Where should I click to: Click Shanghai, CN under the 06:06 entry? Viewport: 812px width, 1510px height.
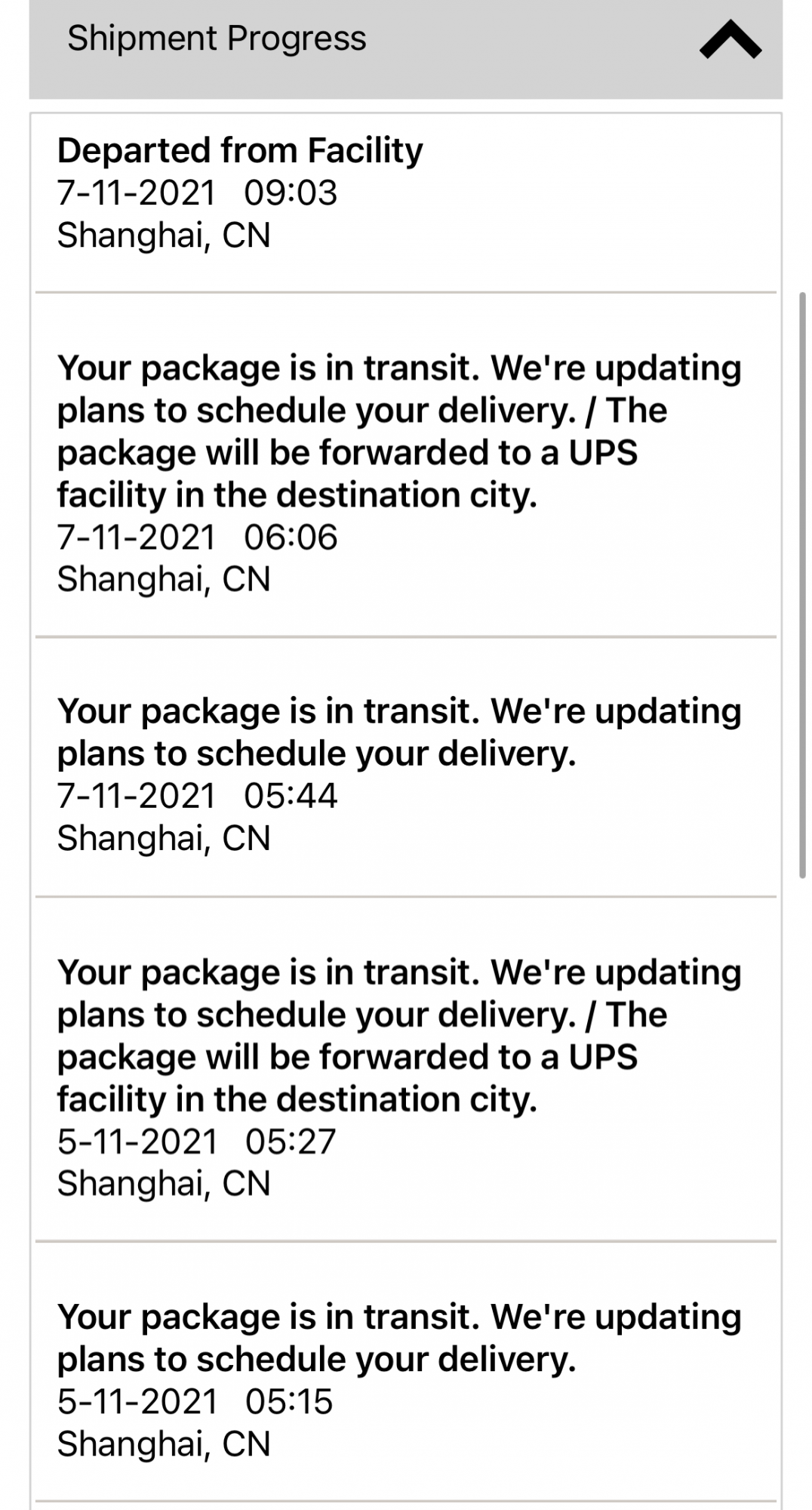click(164, 579)
